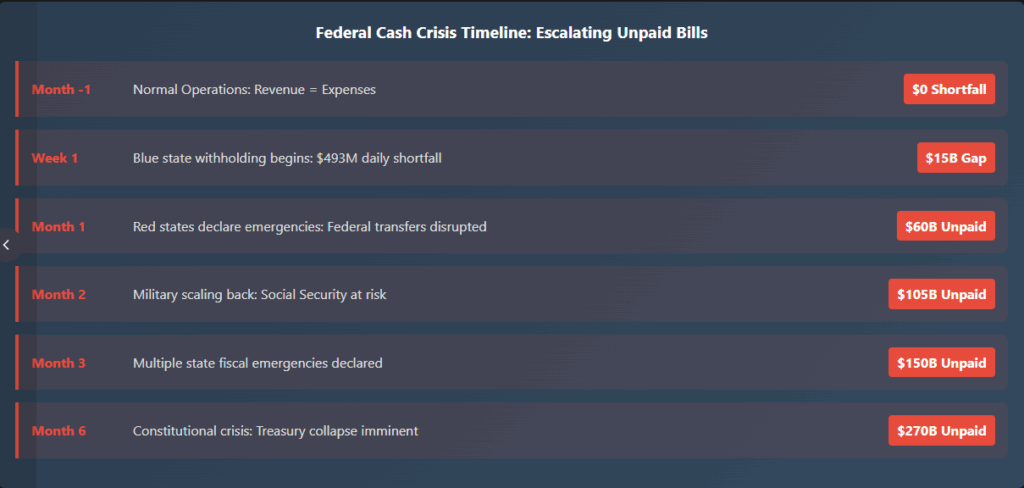This screenshot has height=488, width=1024.
Task: Click the Federal Cash Crisis Timeline title
Action: point(511,32)
